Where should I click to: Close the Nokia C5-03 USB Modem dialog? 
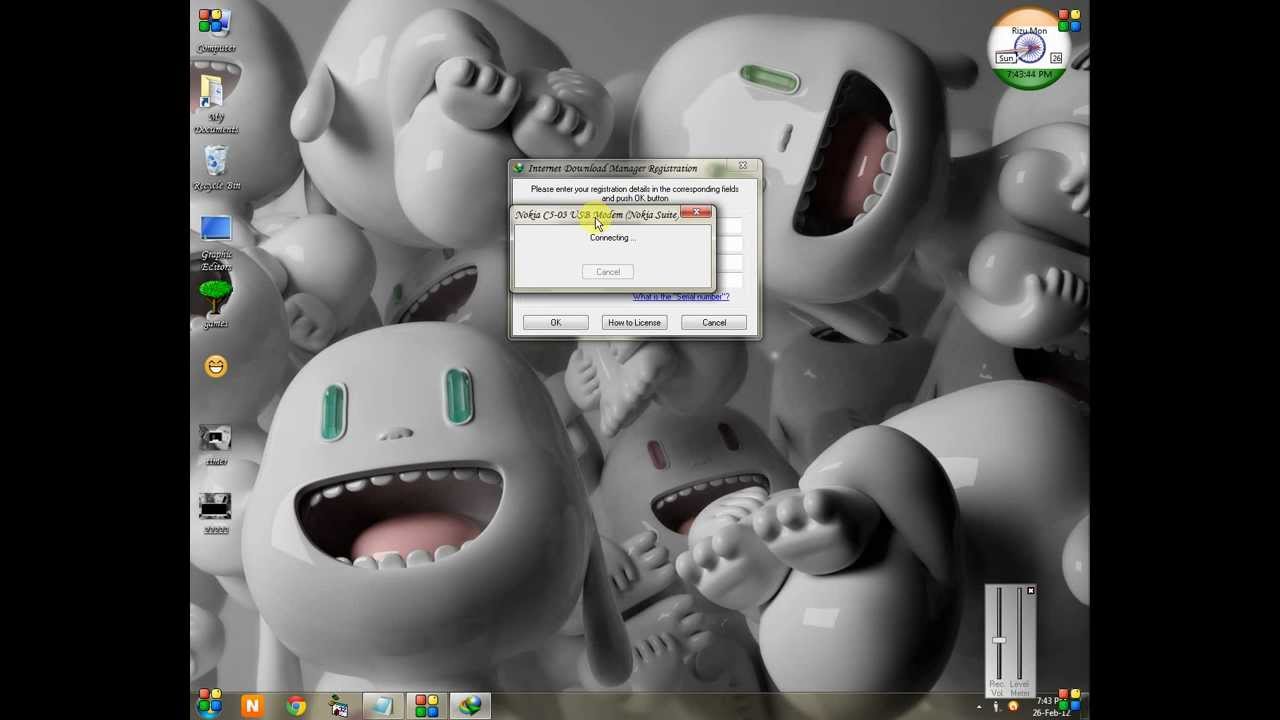coord(696,213)
